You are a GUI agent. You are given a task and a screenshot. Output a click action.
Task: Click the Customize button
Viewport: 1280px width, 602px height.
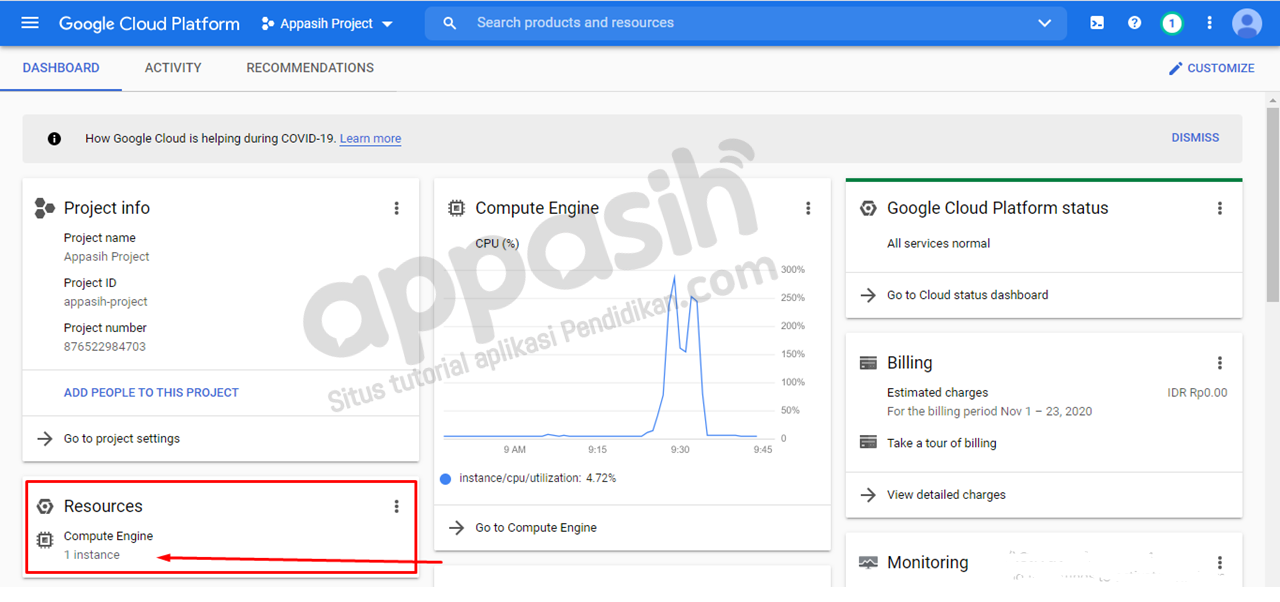tap(1211, 68)
